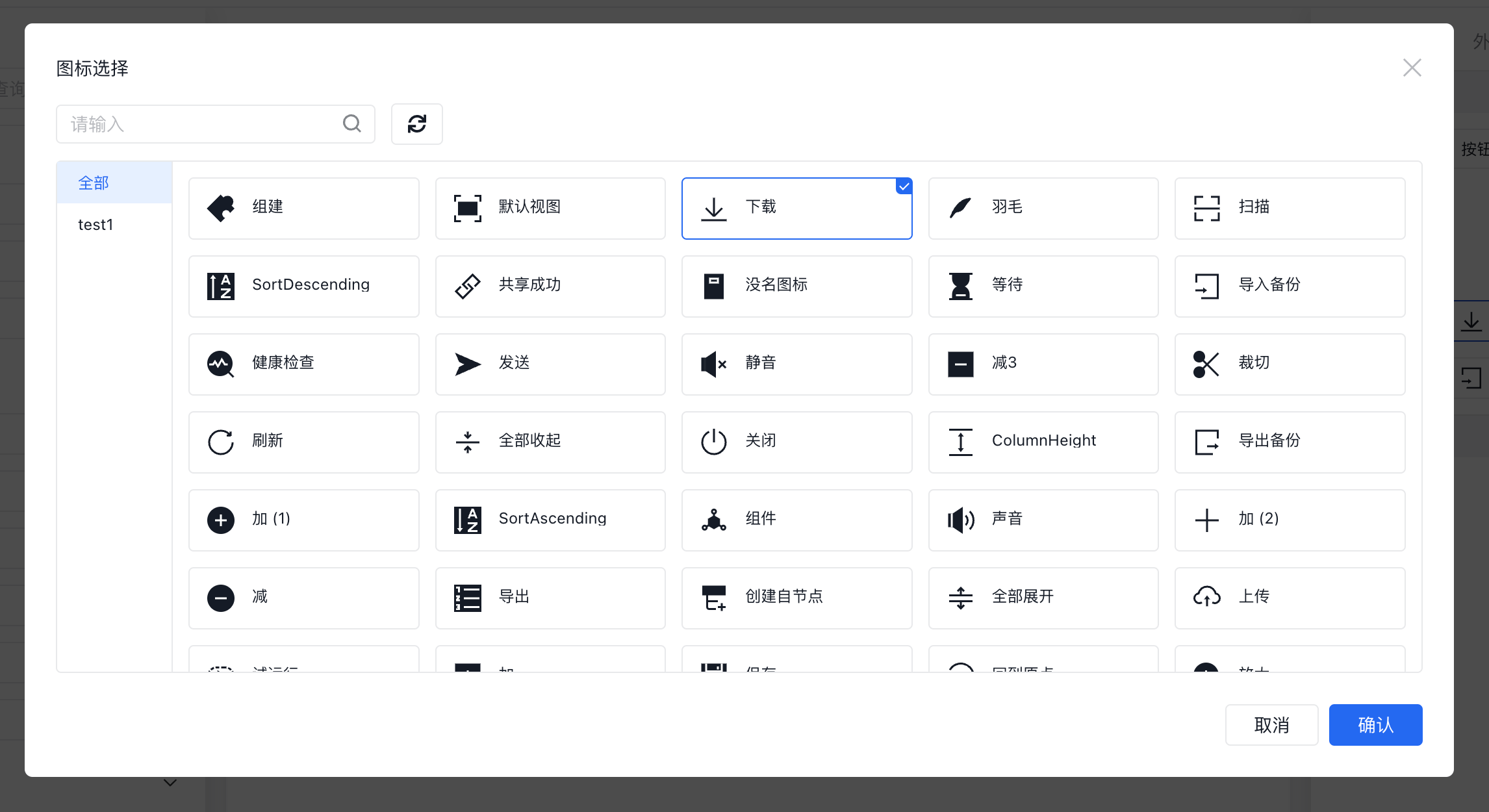This screenshot has height=812, width=1489.
Task: Select the 等待 hourglass icon
Action: coord(1043,286)
